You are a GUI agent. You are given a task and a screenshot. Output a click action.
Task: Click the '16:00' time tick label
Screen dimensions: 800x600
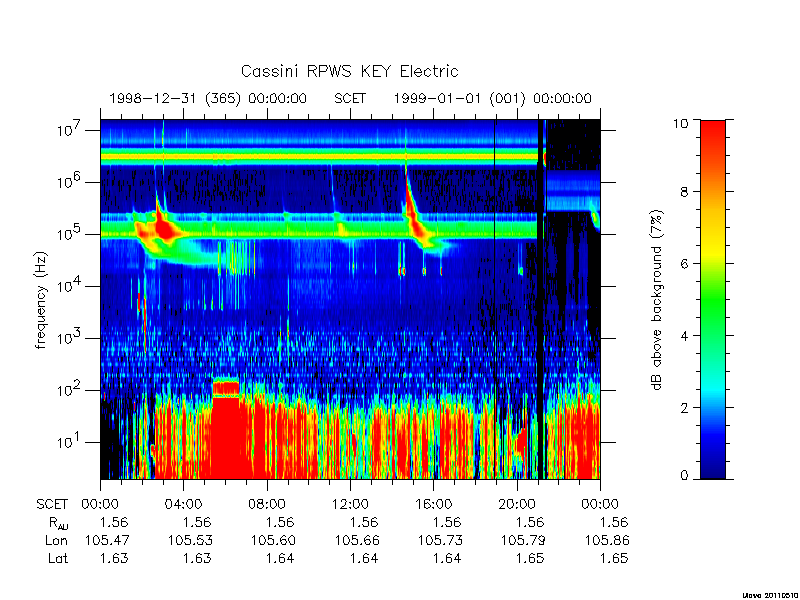(x=433, y=505)
